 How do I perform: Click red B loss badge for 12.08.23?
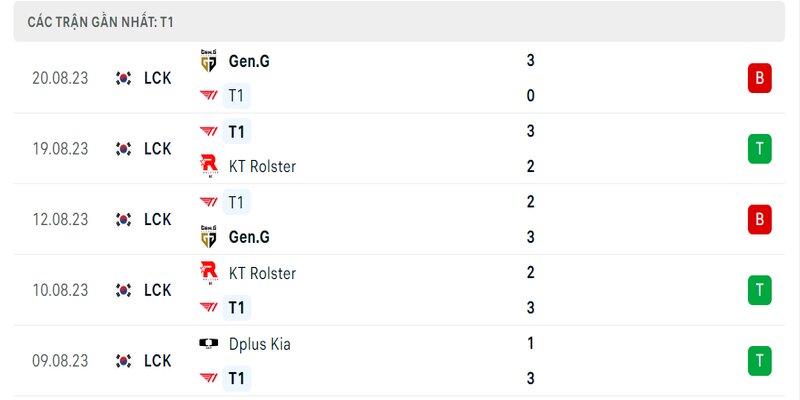point(760,219)
